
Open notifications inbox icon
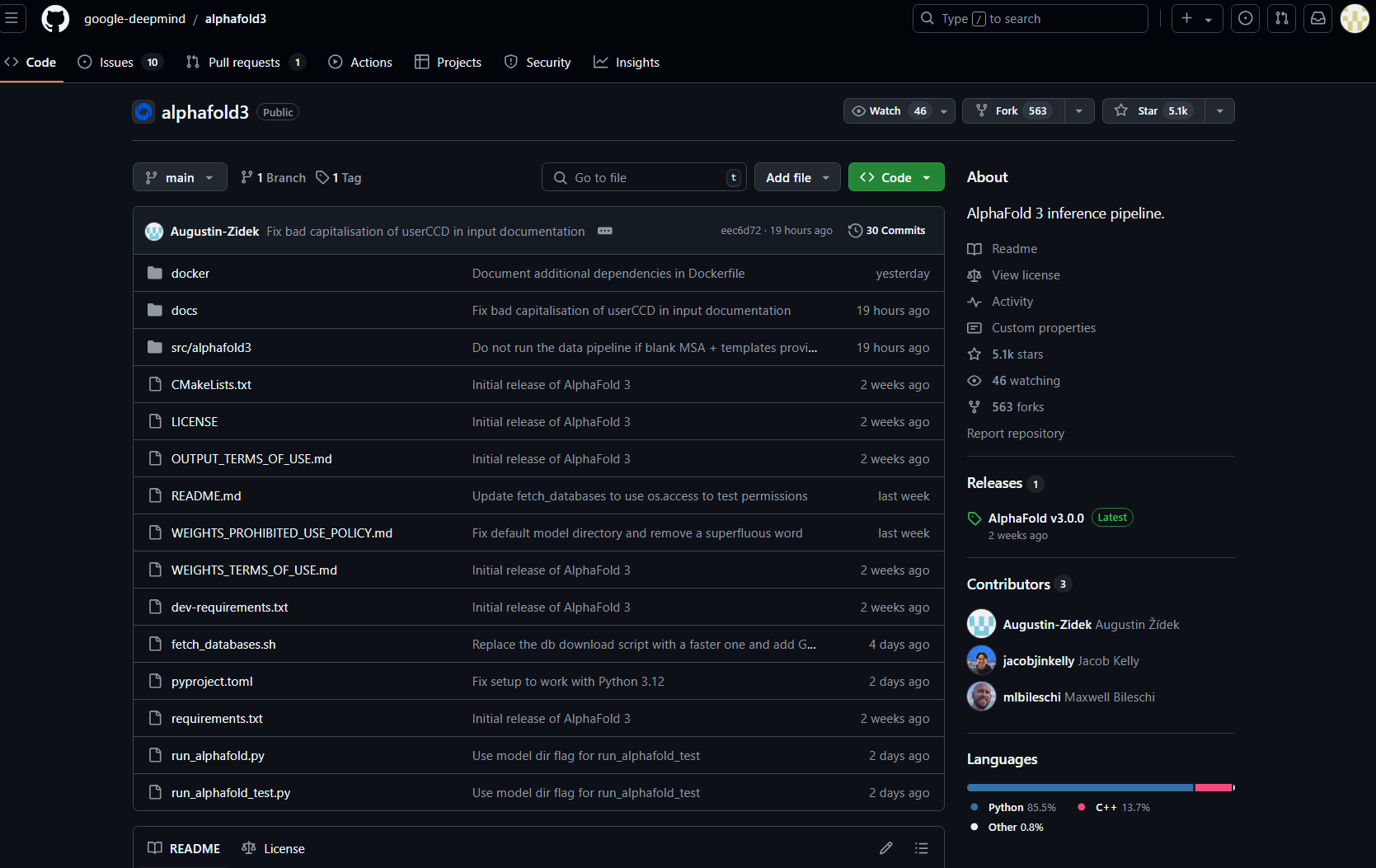[x=1318, y=18]
